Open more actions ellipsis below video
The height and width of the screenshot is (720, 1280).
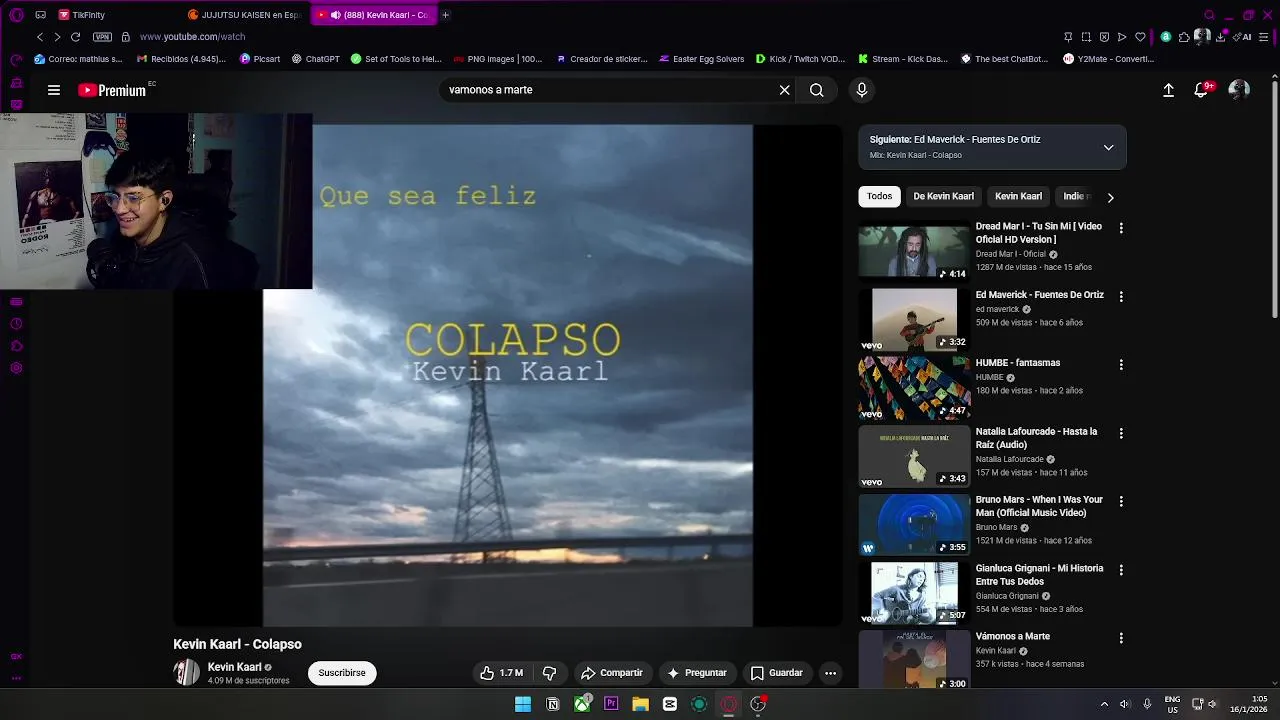[830, 673]
